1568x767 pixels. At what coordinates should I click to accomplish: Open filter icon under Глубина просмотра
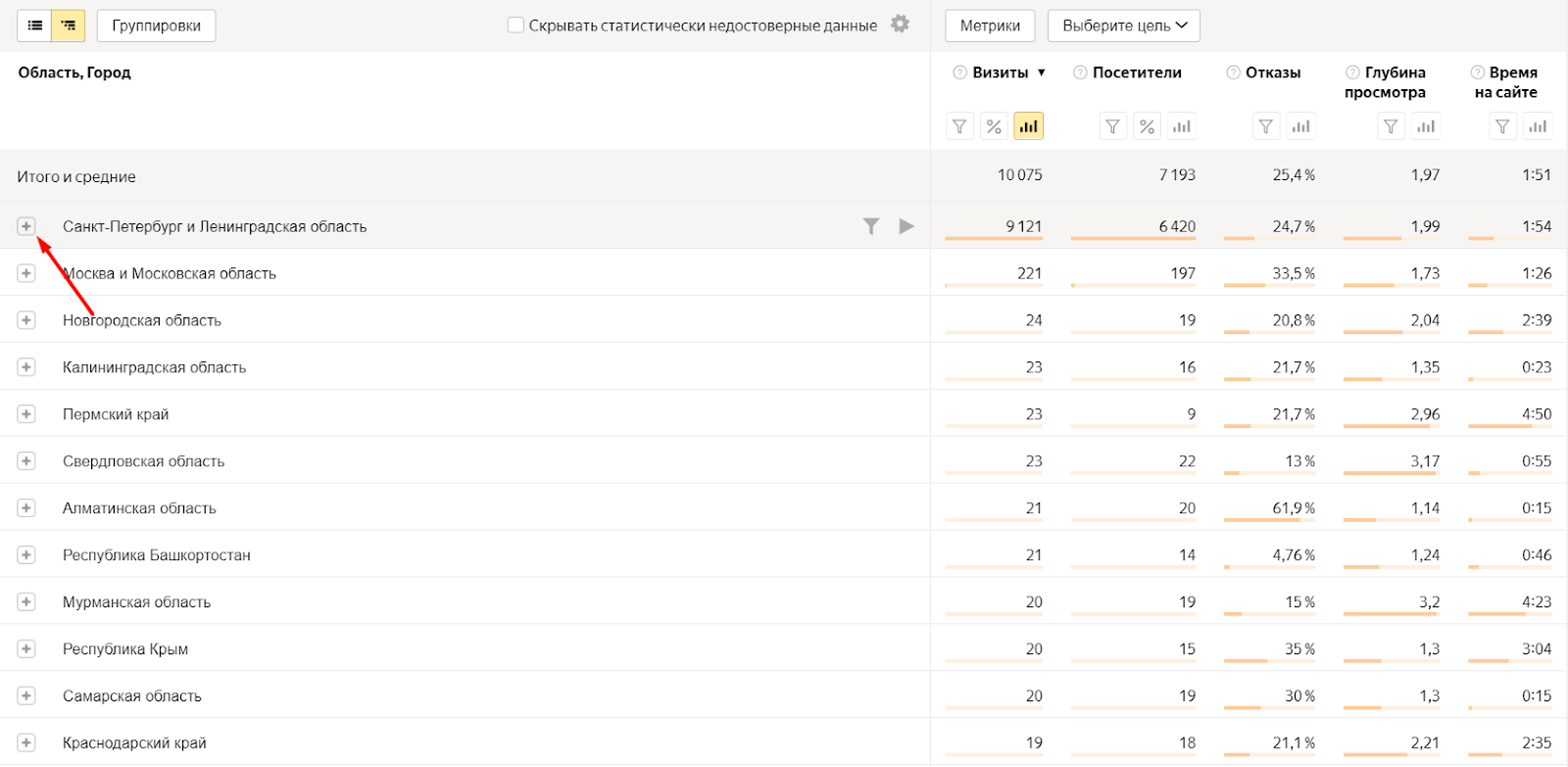pyautogui.click(x=1391, y=126)
